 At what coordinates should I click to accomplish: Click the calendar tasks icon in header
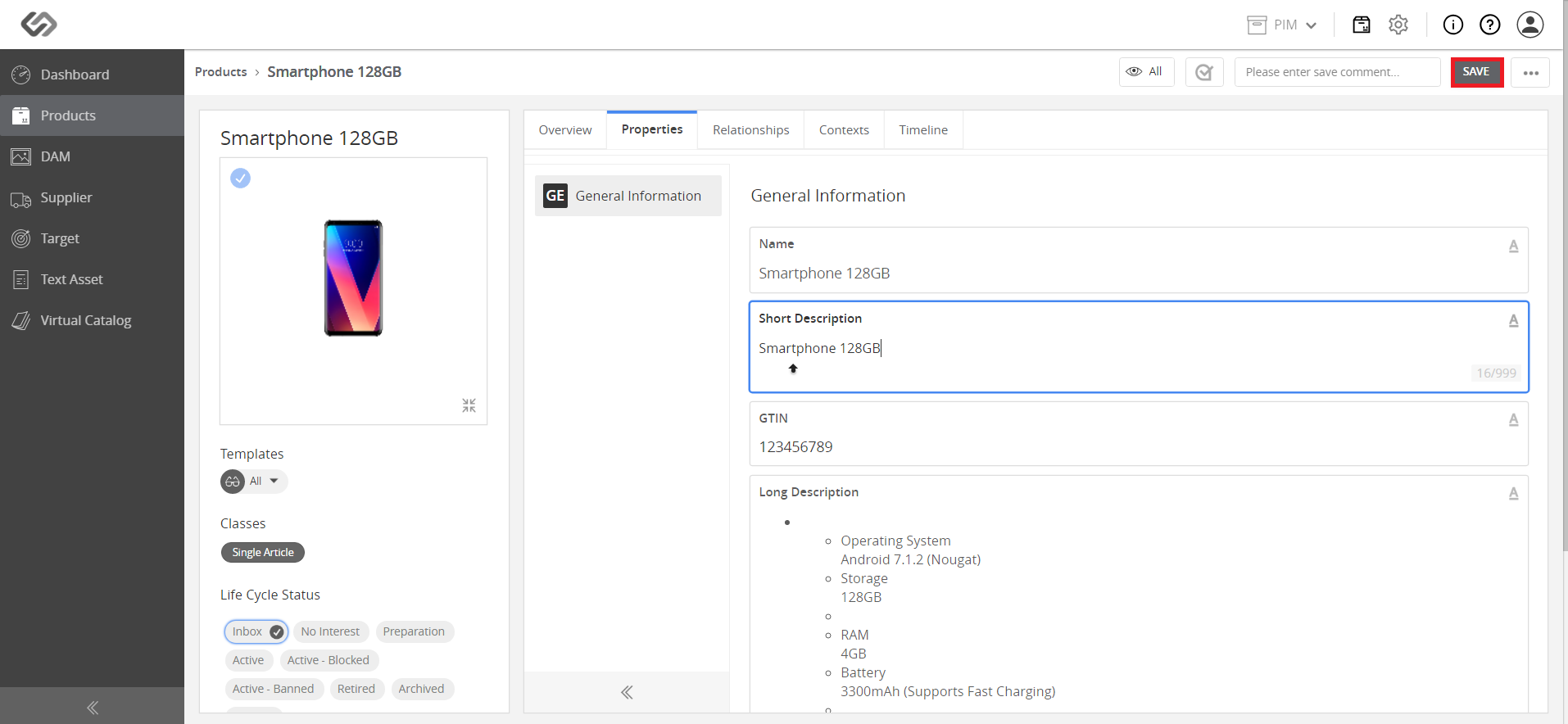coord(1361,25)
